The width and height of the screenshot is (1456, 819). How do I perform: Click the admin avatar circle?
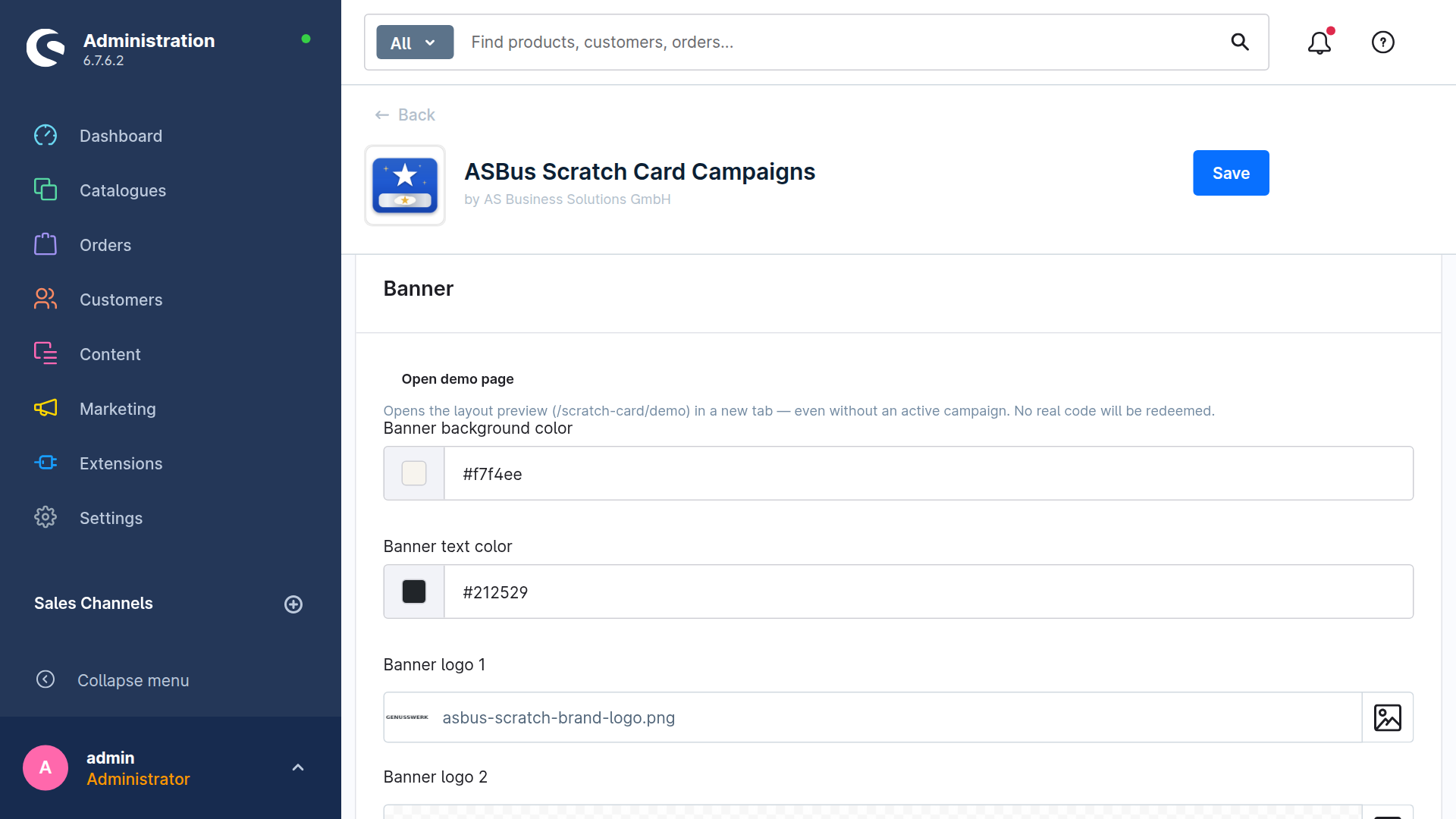pos(45,767)
